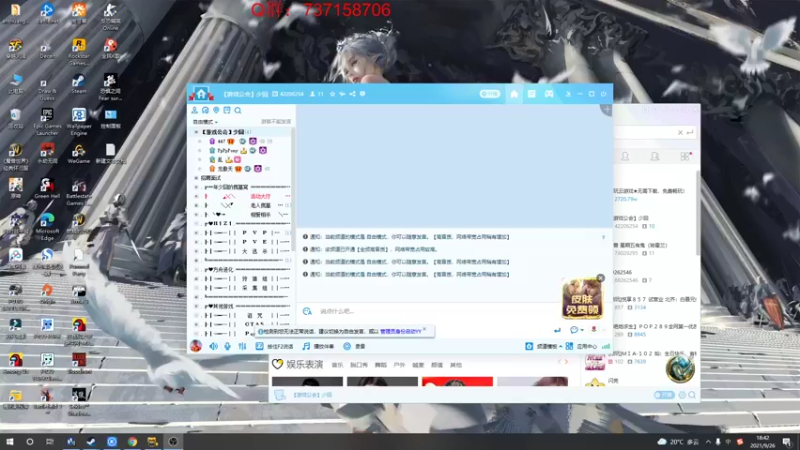The image size is (800, 450).
Task: Open the 采集组 sub-channel
Action: [254, 288]
